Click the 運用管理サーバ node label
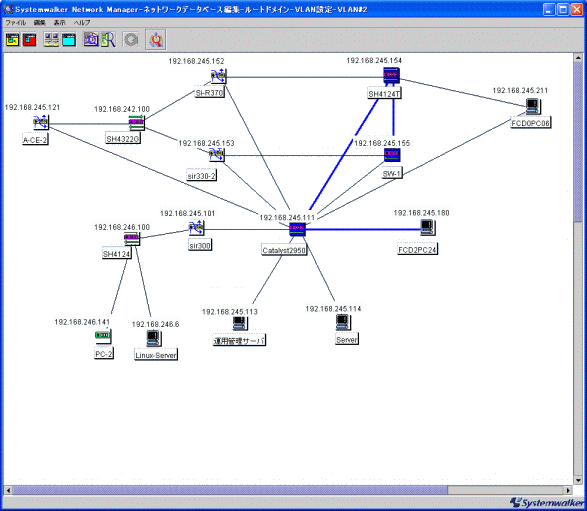The width and height of the screenshot is (587, 511). (239, 341)
